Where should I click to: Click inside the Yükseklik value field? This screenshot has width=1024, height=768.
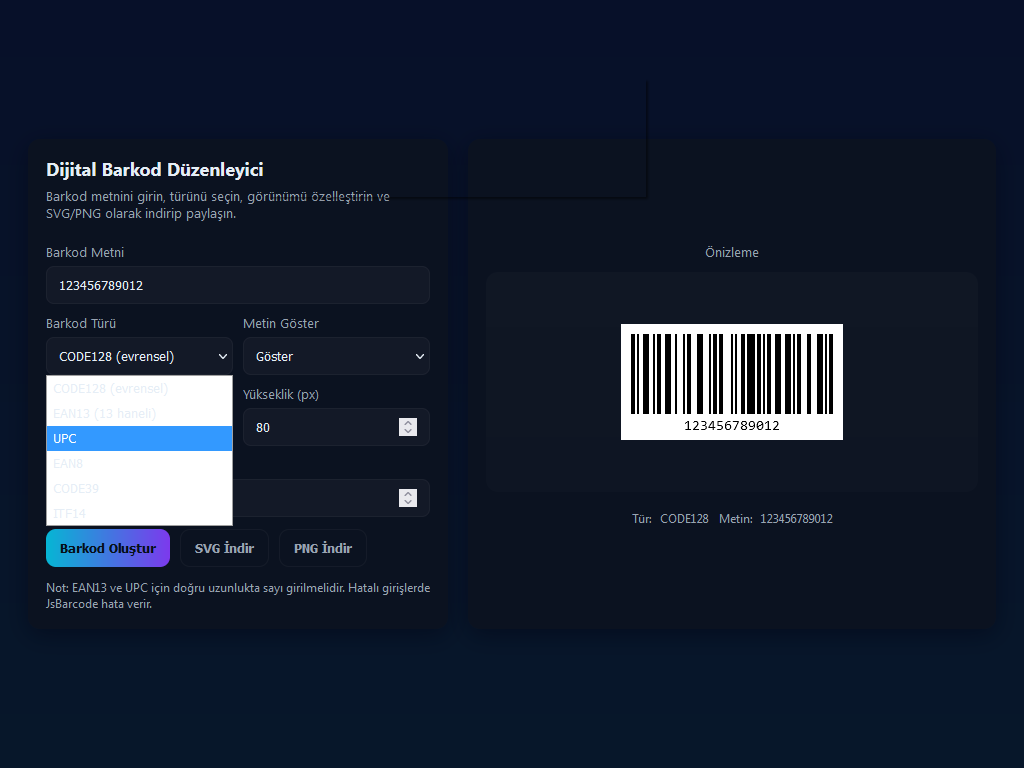[x=318, y=428]
